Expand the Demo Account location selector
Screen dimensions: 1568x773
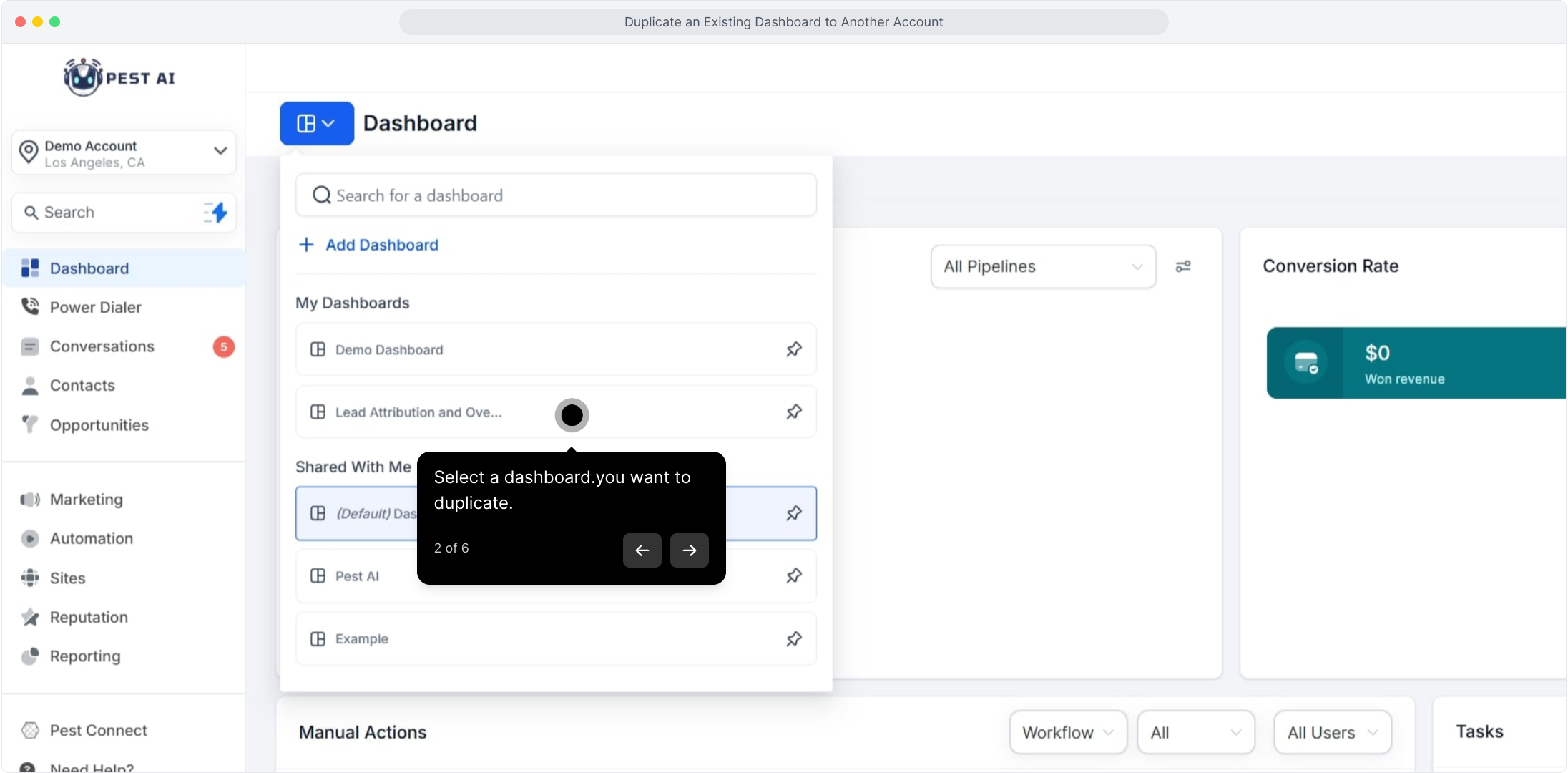pyautogui.click(x=124, y=152)
